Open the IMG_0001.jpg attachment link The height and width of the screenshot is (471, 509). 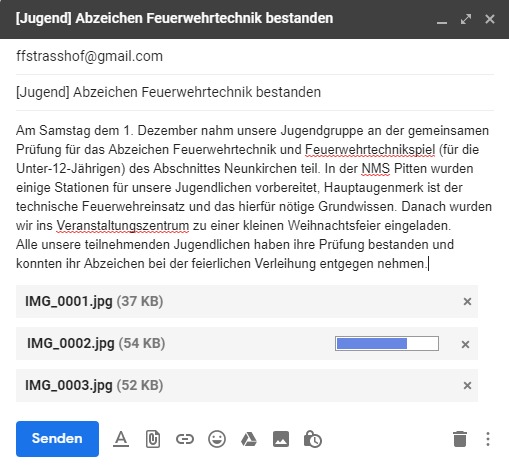(69, 301)
